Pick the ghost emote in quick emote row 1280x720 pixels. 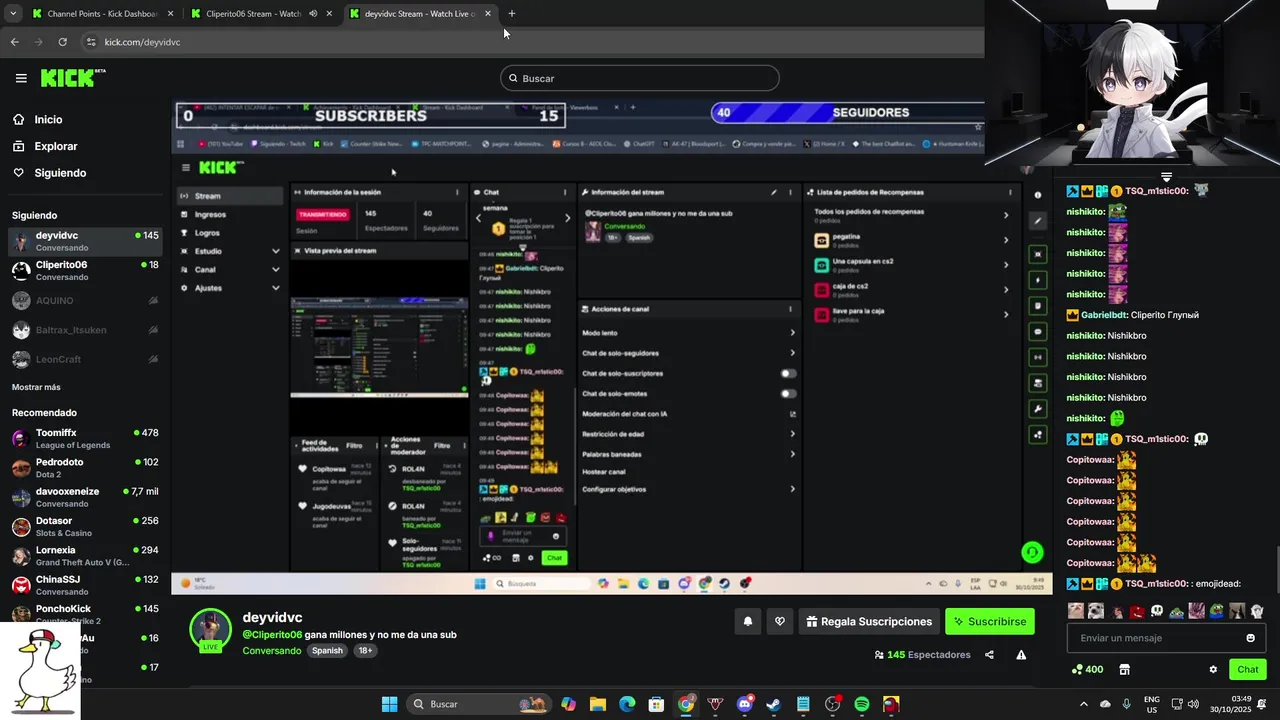[1257, 611]
